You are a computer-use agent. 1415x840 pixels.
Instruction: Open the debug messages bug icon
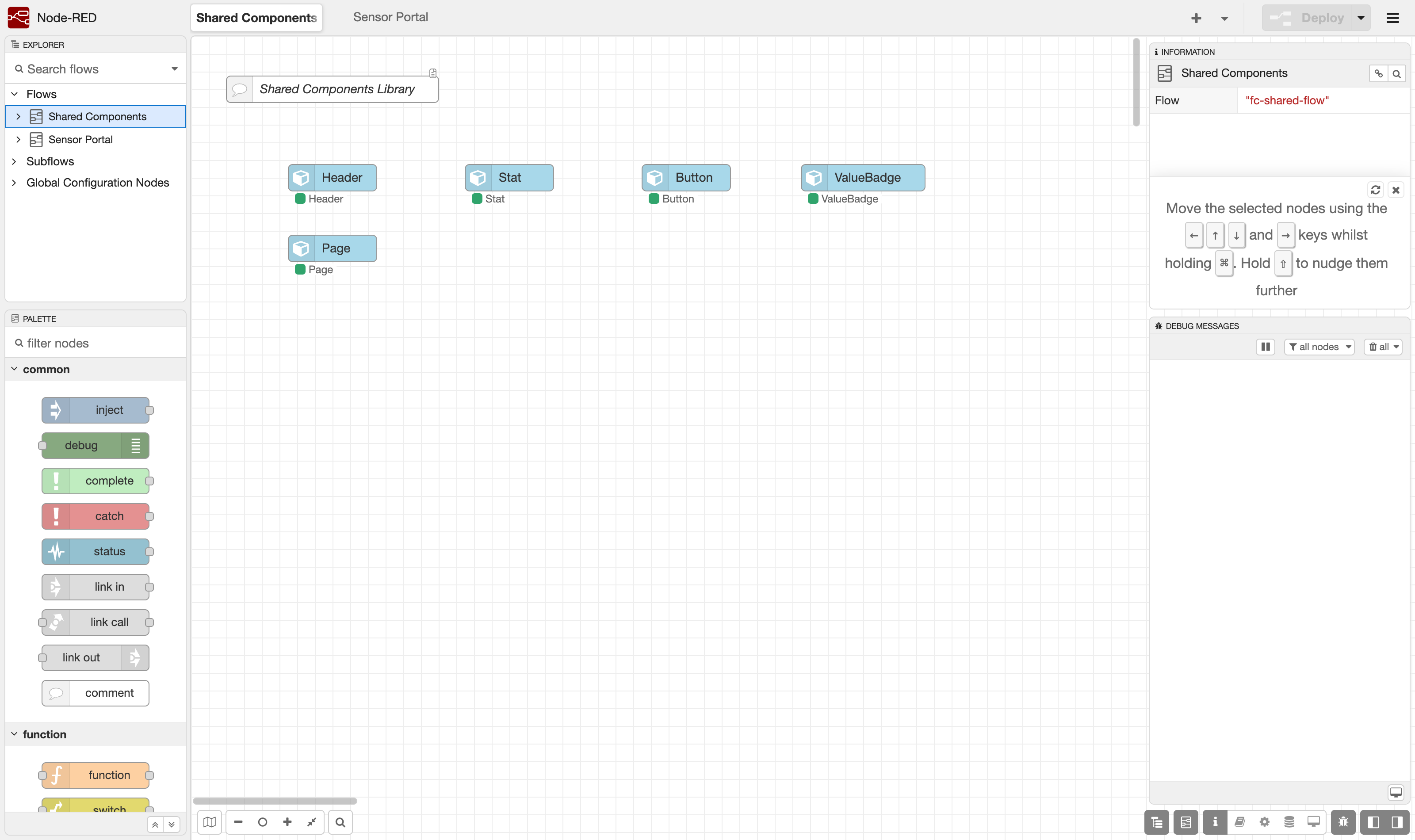[1343, 822]
